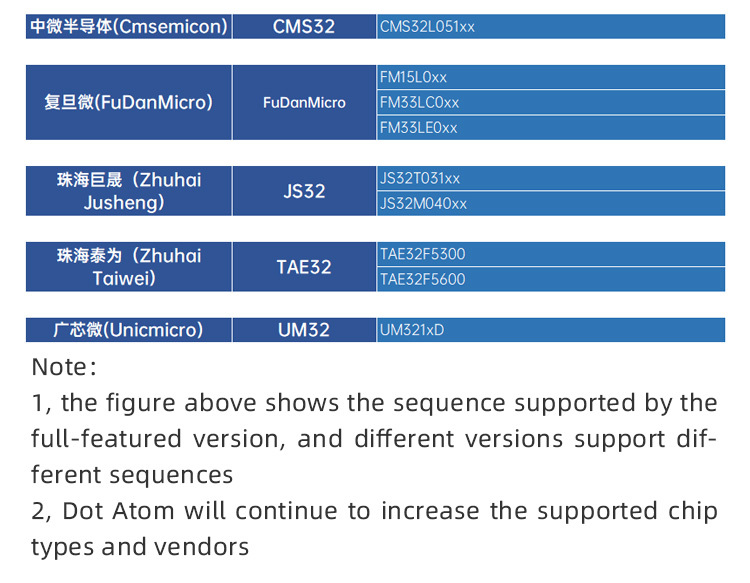Select the CMS32 series cell
This screenshot has width=750, height=583.
(304, 26)
